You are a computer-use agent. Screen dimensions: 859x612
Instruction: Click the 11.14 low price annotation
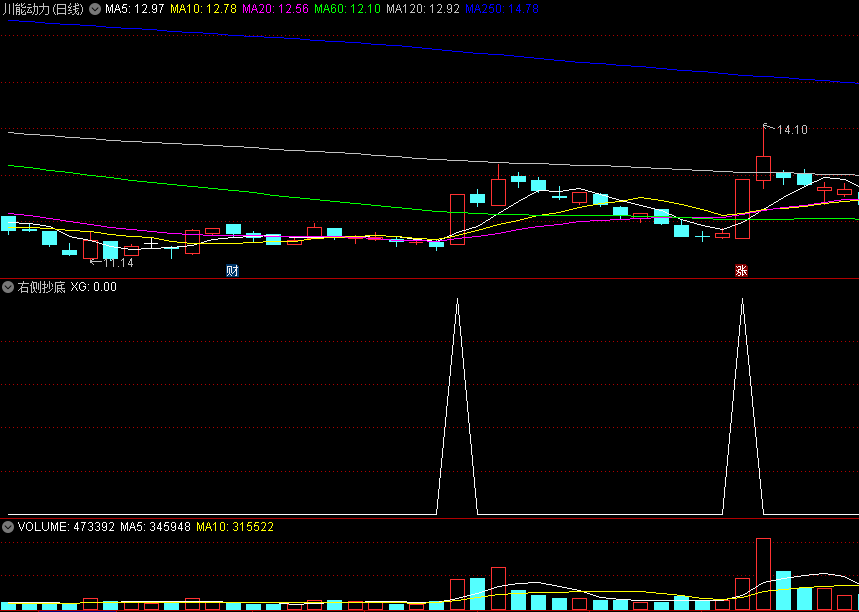(118, 263)
